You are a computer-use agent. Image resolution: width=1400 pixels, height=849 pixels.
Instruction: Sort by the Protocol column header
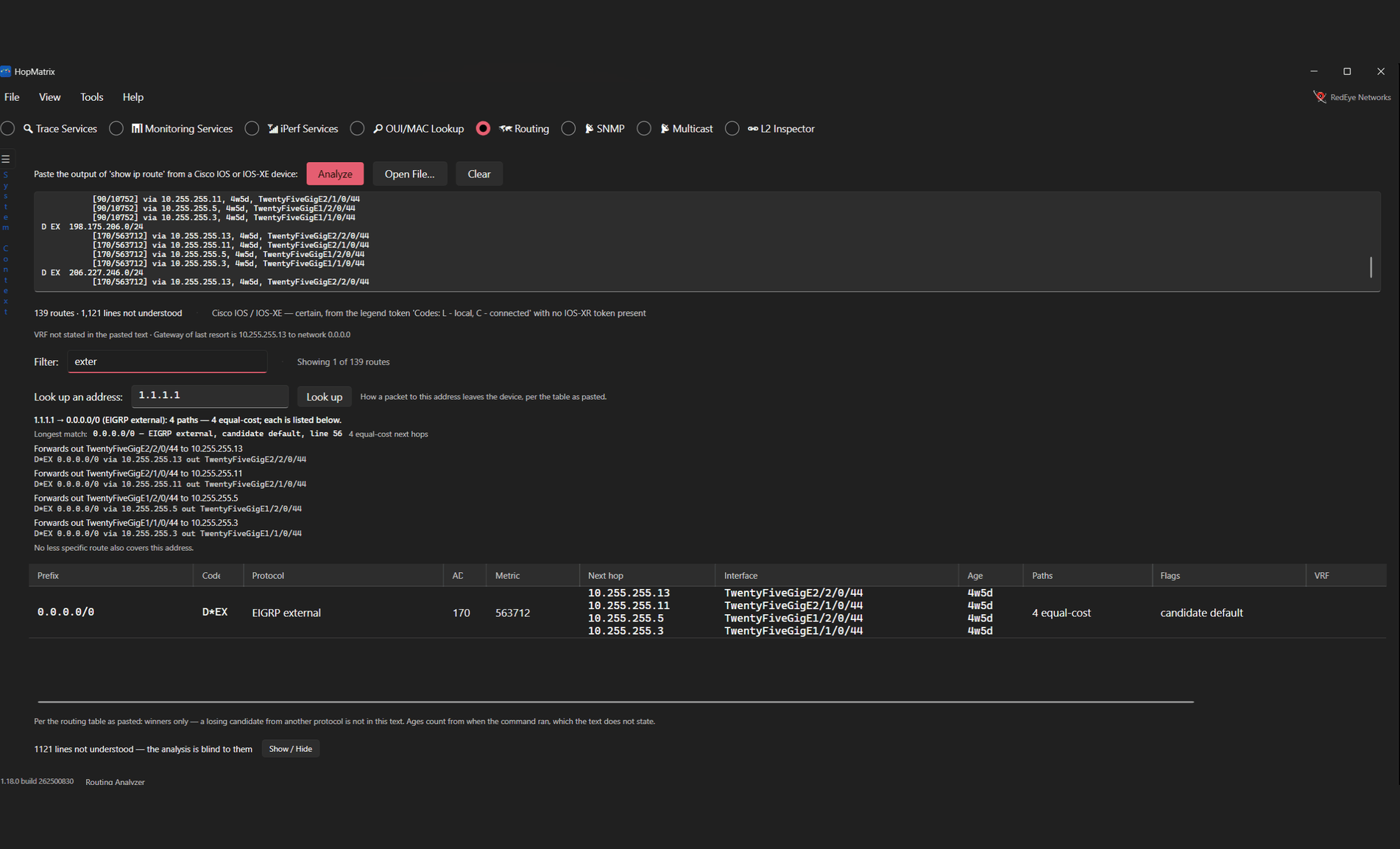[x=343, y=576]
